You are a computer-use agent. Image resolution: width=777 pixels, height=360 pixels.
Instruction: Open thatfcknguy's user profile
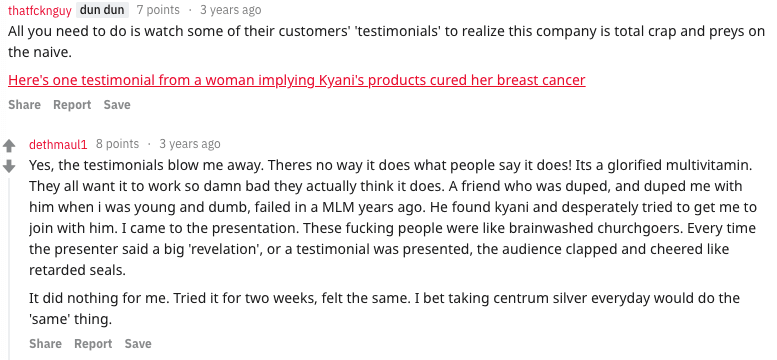point(40,10)
